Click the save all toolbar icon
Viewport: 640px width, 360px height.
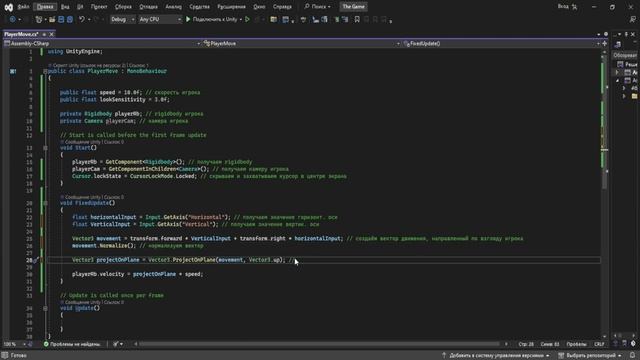70,19
